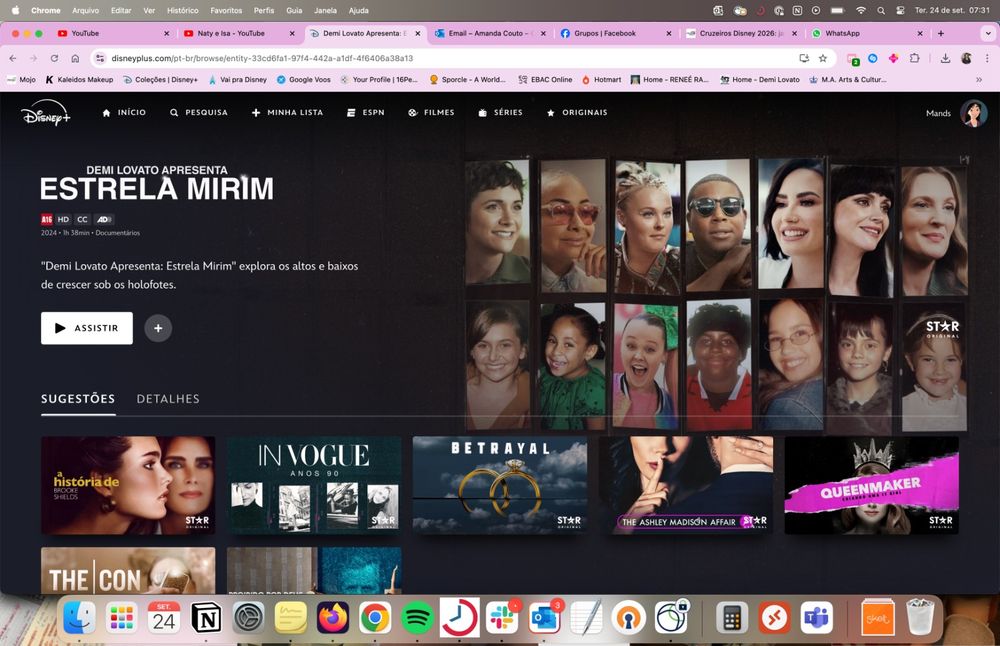The width and height of the screenshot is (1000, 646).
Task: Open The Con thumbnail
Action: pyautogui.click(x=128, y=570)
